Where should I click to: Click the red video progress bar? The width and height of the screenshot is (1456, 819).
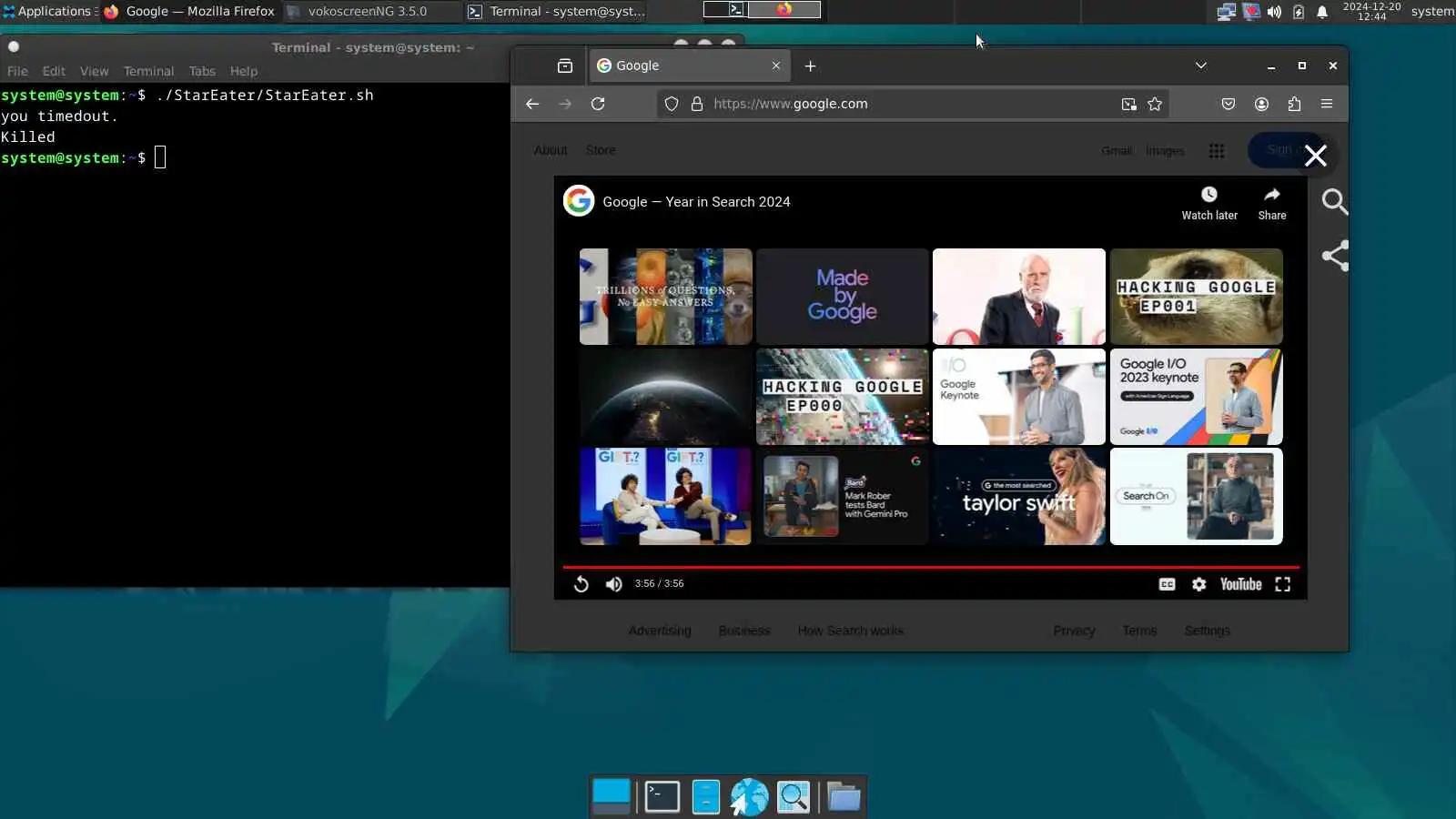(x=931, y=567)
